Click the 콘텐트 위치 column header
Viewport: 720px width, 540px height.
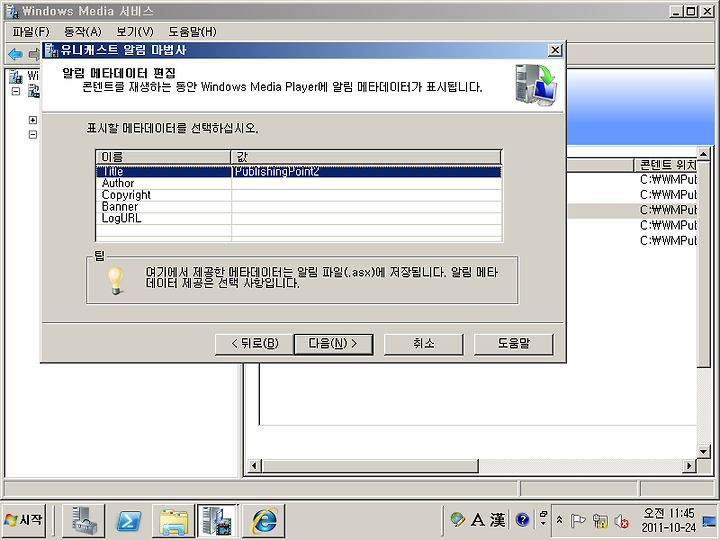click(x=666, y=165)
